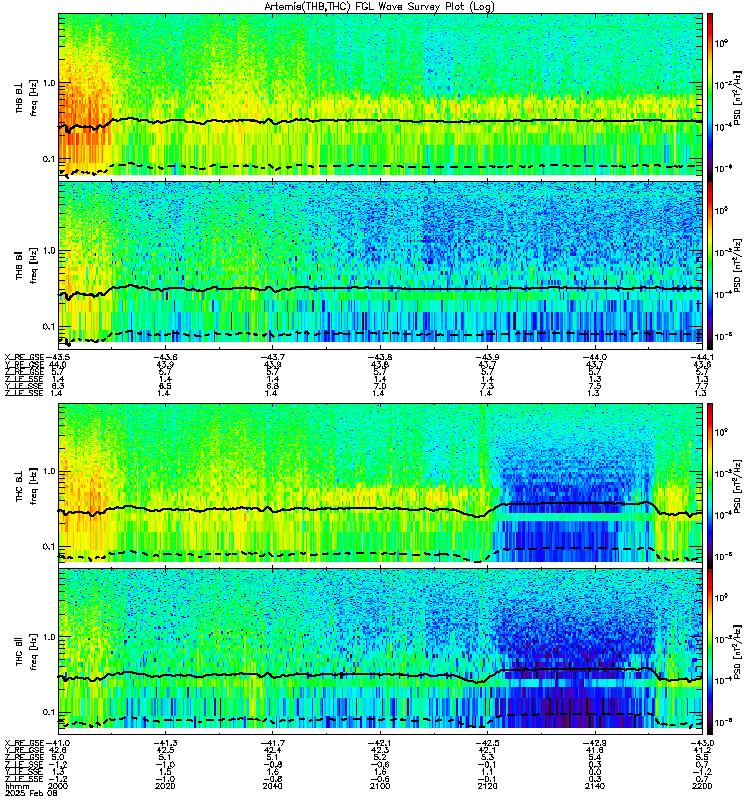Click the 2200 time tick label
This screenshot has width=750, height=800.
click(x=702, y=786)
